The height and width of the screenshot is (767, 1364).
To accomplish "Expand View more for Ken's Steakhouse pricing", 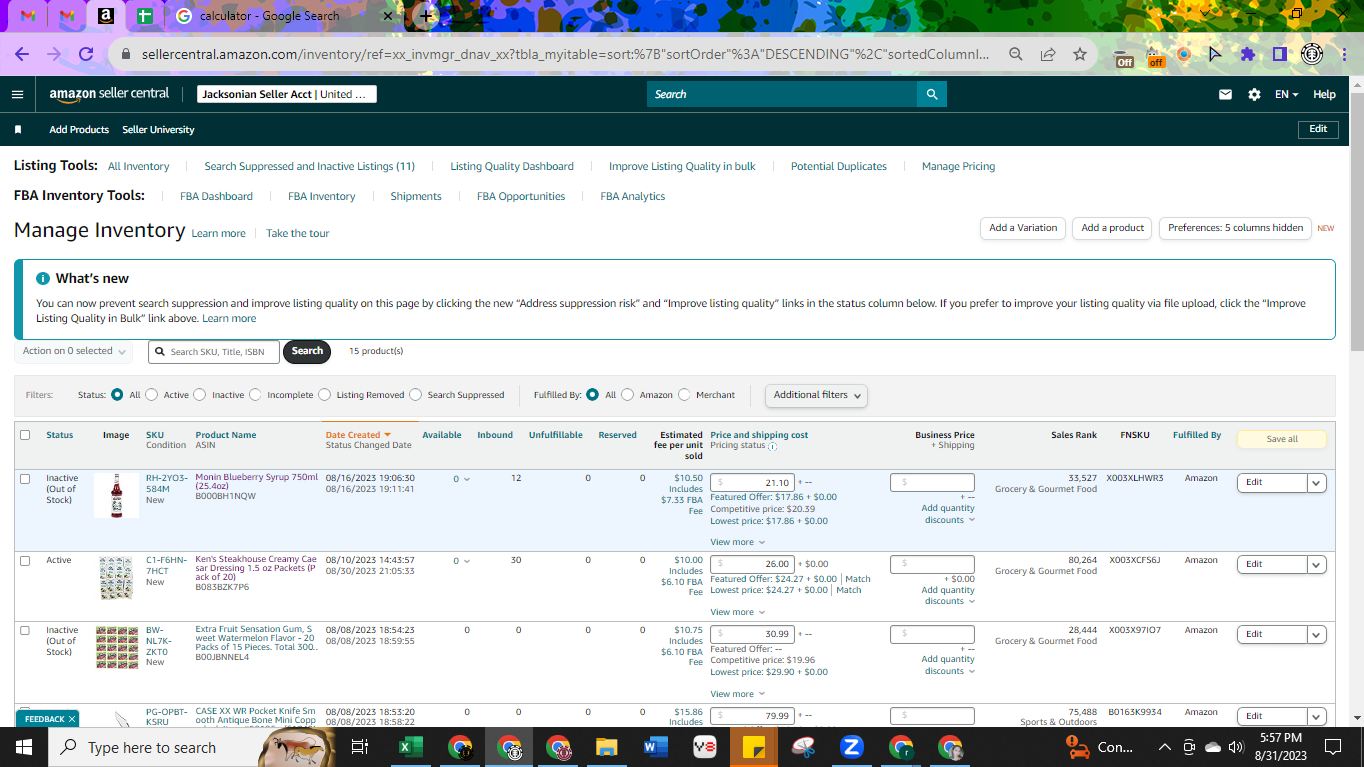I will coord(737,612).
